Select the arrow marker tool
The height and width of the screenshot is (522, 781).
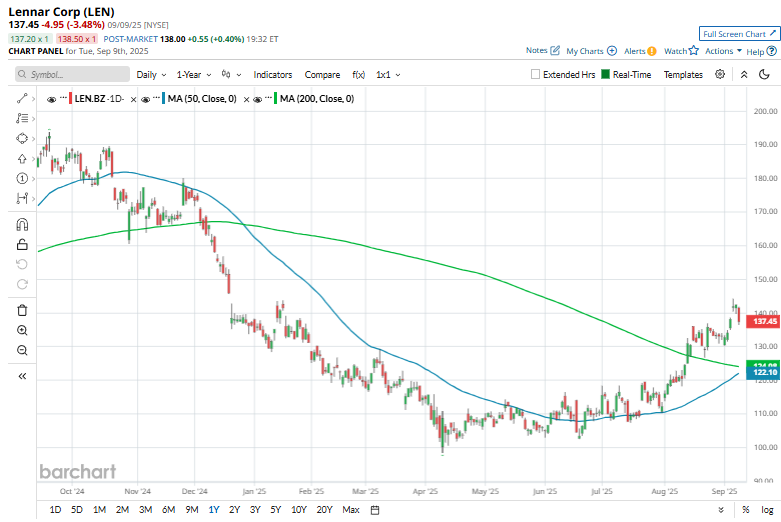[22, 159]
